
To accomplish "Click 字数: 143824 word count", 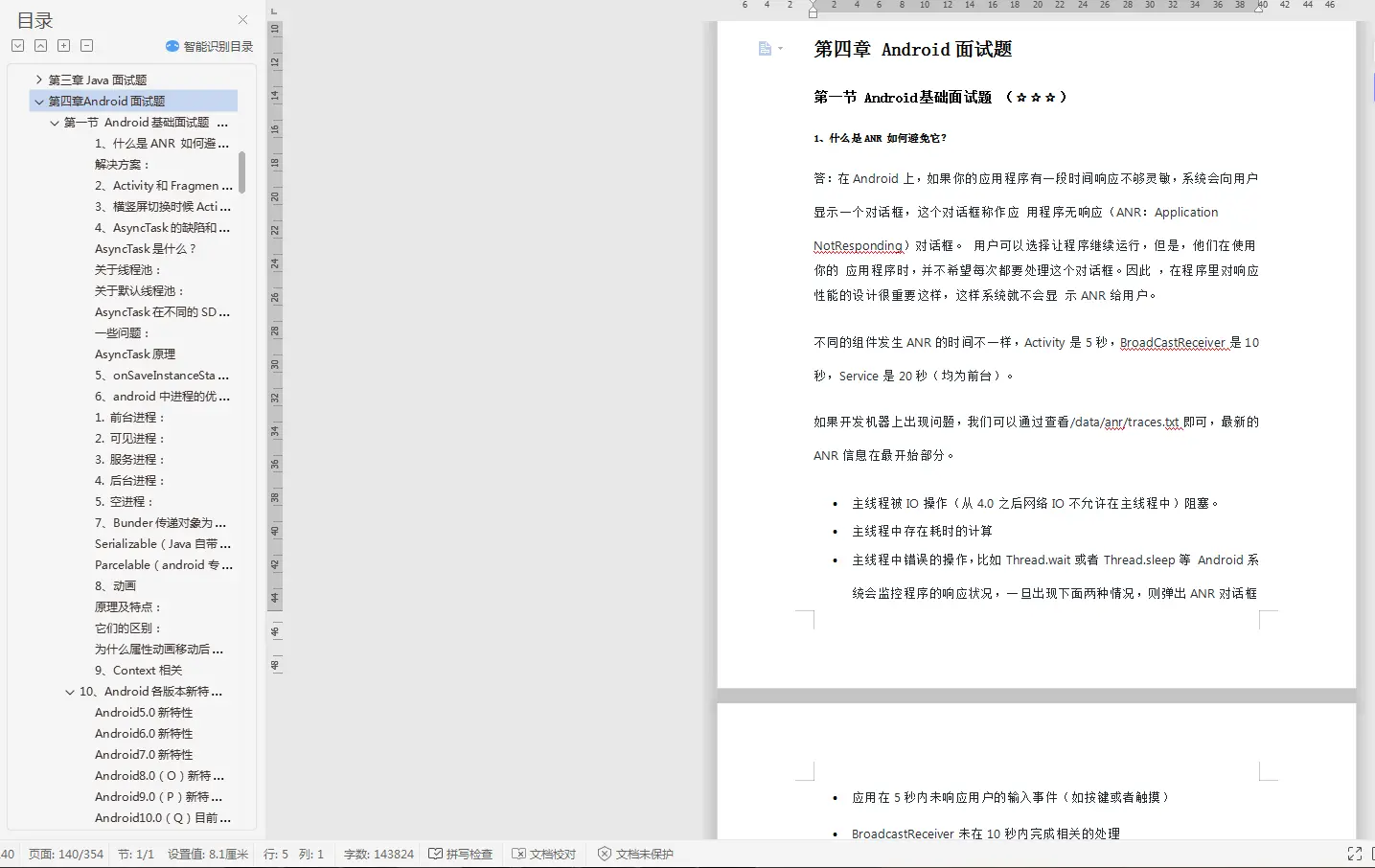I will pyautogui.click(x=378, y=854).
